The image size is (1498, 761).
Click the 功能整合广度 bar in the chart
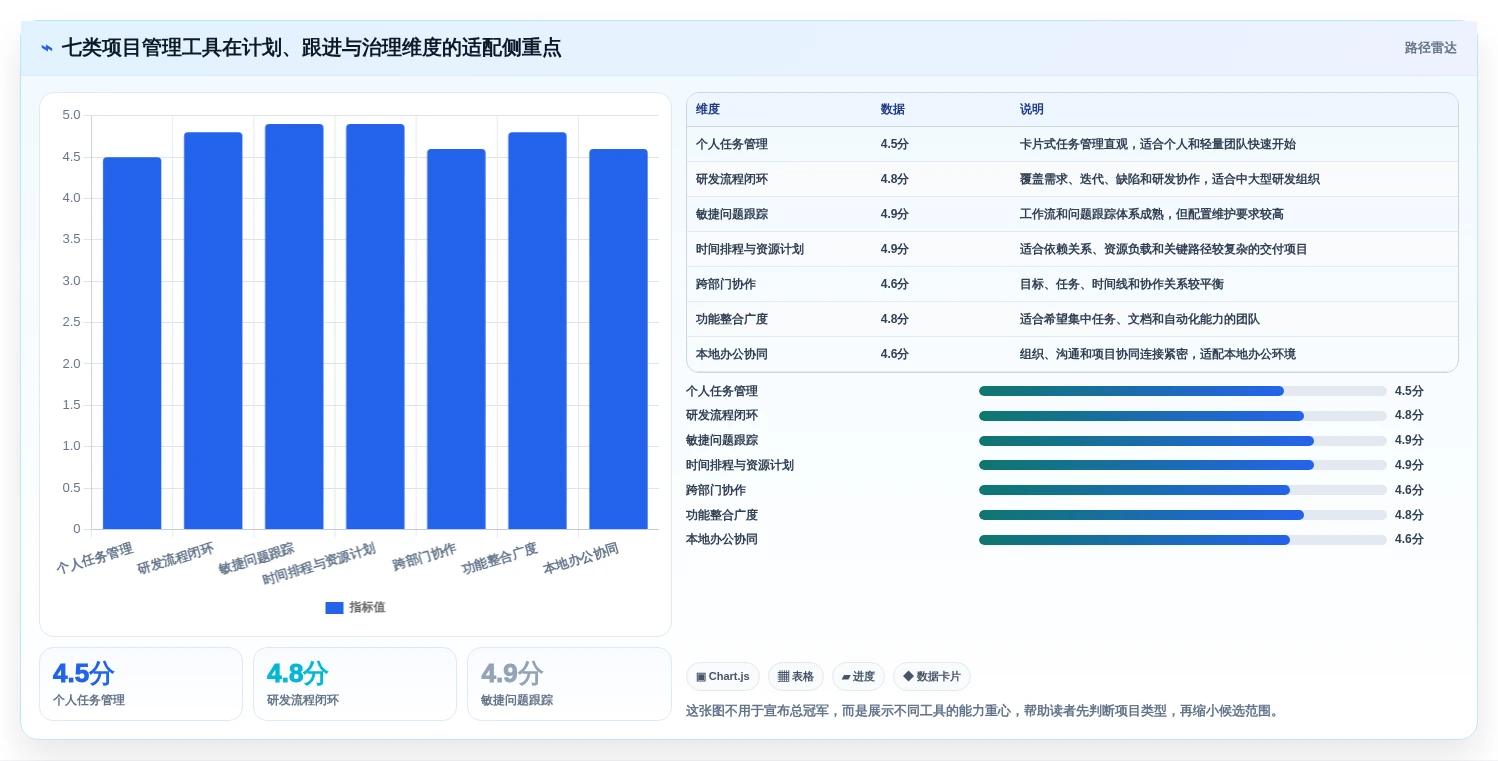pyautogui.click(x=537, y=331)
